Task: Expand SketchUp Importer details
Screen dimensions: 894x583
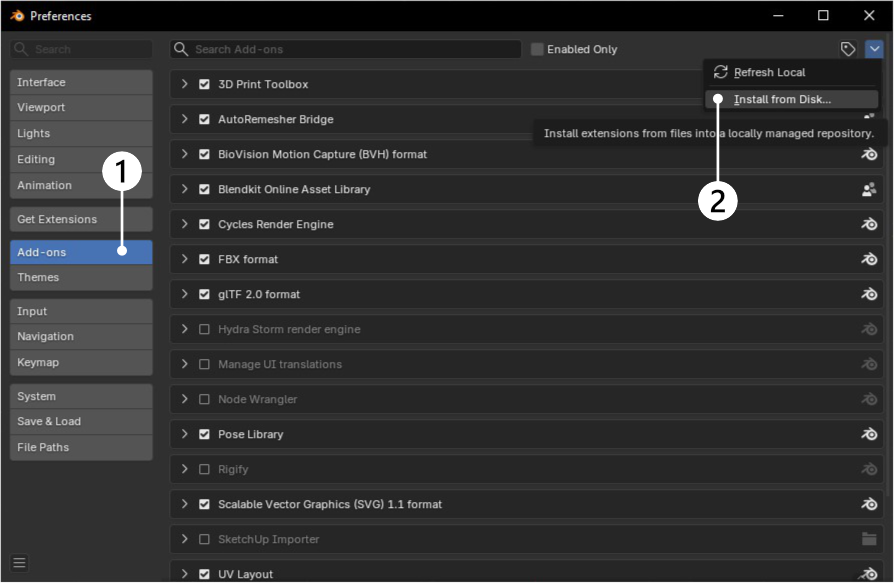Action: click(184, 539)
